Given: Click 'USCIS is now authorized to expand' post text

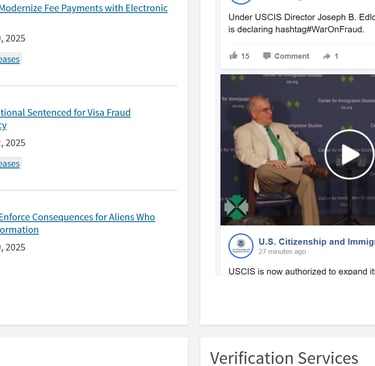Looking at the screenshot, I should click(302, 271).
